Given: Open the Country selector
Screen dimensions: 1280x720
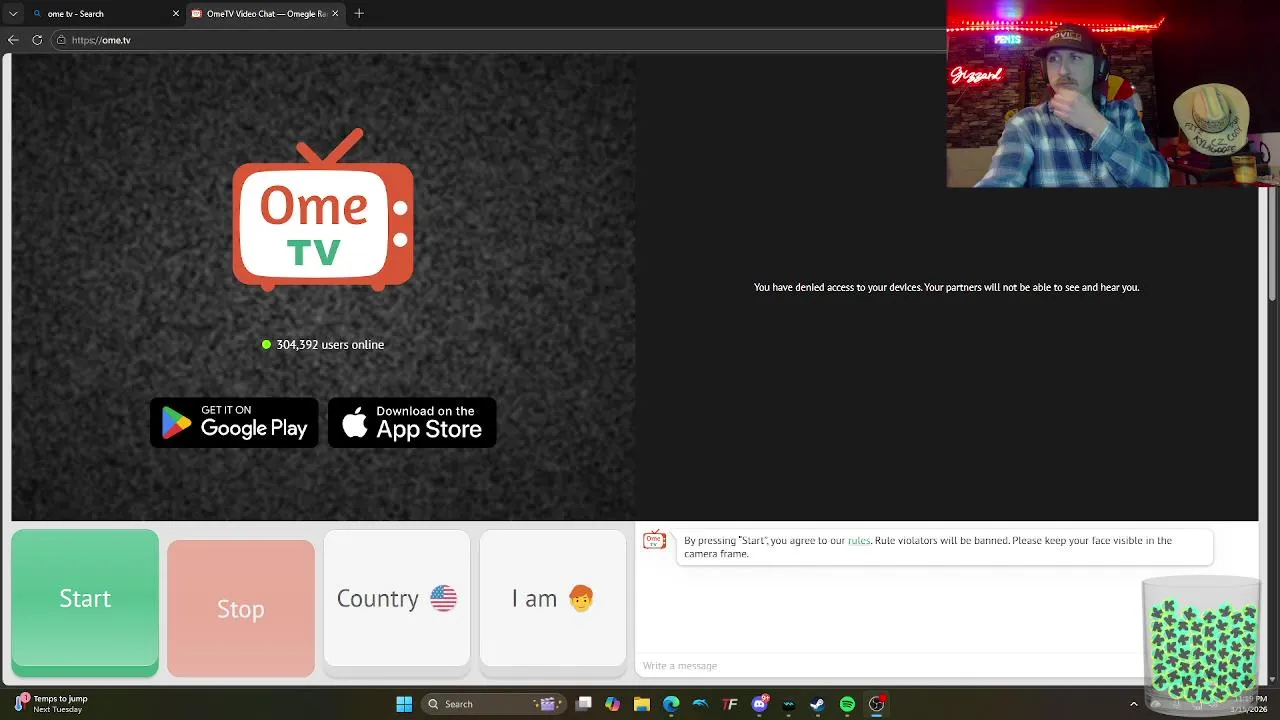Looking at the screenshot, I should 397,598.
